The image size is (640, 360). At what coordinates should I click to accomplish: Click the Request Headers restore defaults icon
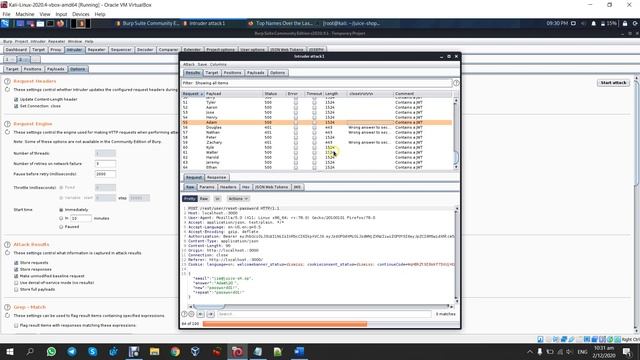(7, 89)
